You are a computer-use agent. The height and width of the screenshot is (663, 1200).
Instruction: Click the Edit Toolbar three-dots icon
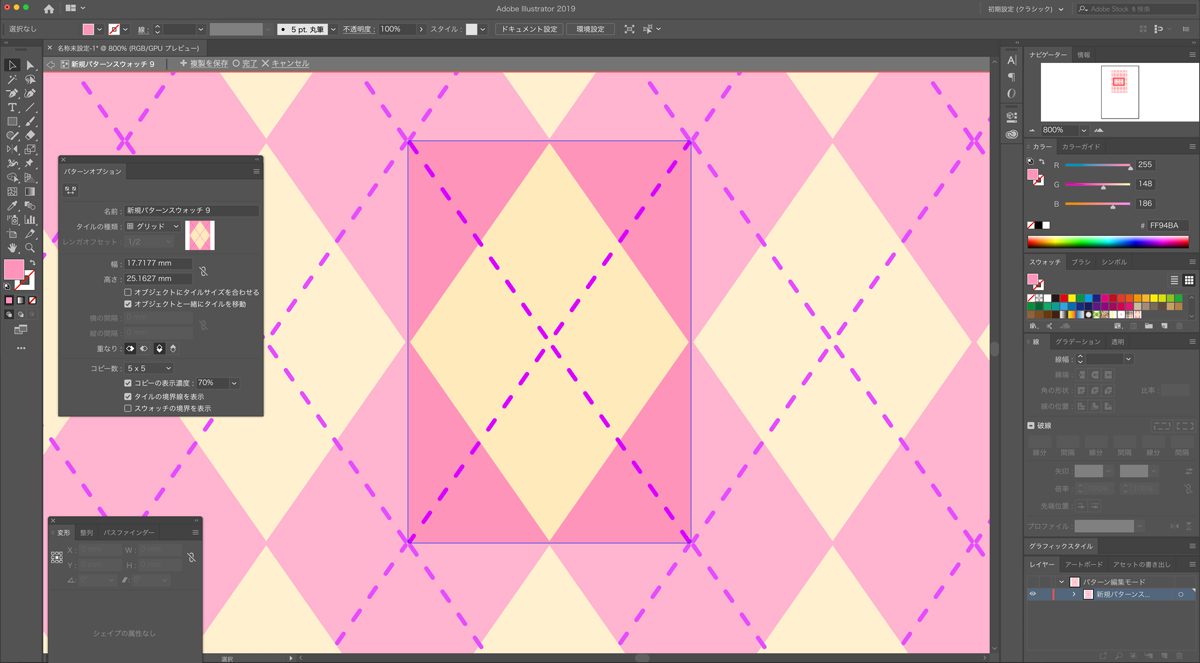click(21, 348)
